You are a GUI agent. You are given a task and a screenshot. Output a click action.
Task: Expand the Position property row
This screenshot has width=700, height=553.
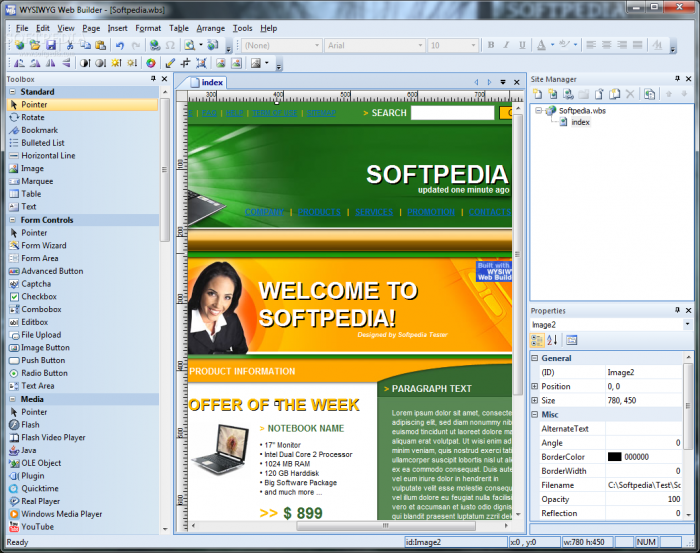click(x=535, y=386)
